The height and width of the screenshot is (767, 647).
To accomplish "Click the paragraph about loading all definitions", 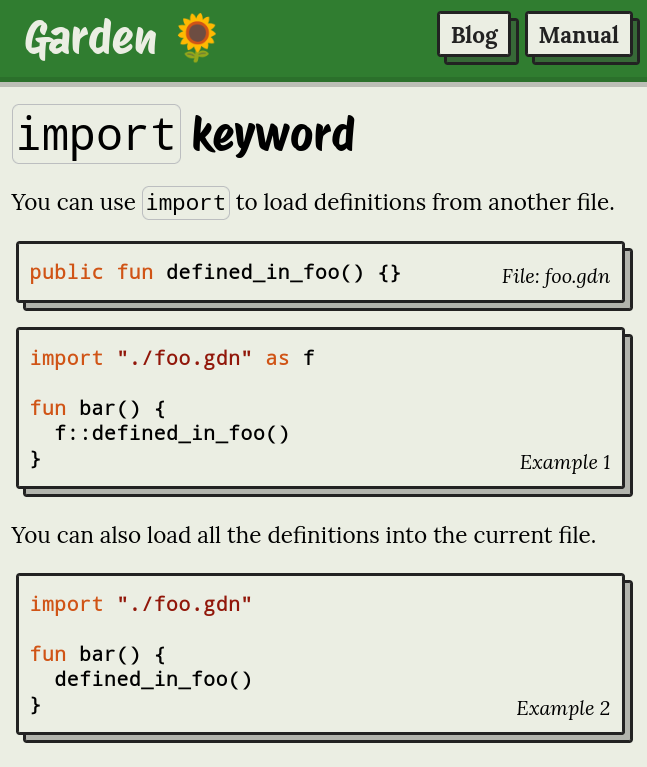I will coord(303,535).
